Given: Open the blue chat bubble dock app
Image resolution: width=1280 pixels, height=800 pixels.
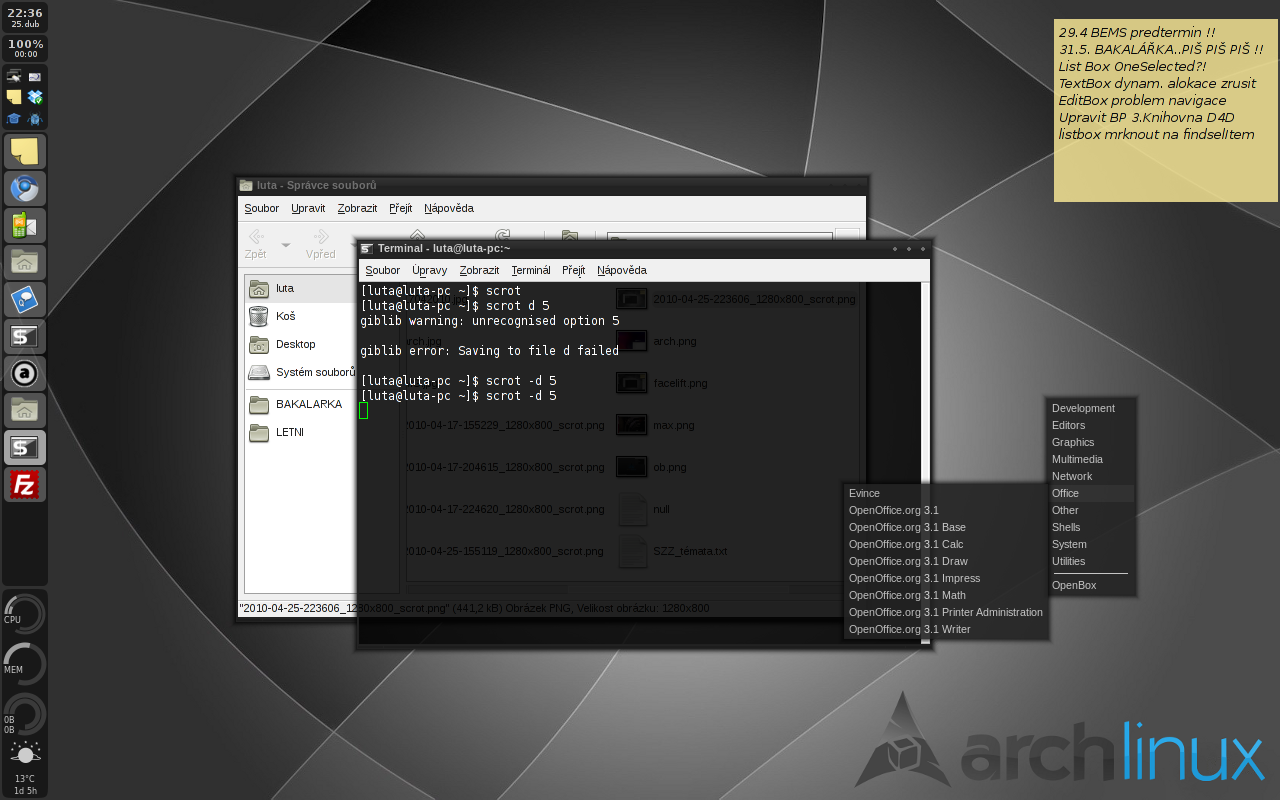Looking at the screenshot, I should pyautogui.click(x=25, y=299).
